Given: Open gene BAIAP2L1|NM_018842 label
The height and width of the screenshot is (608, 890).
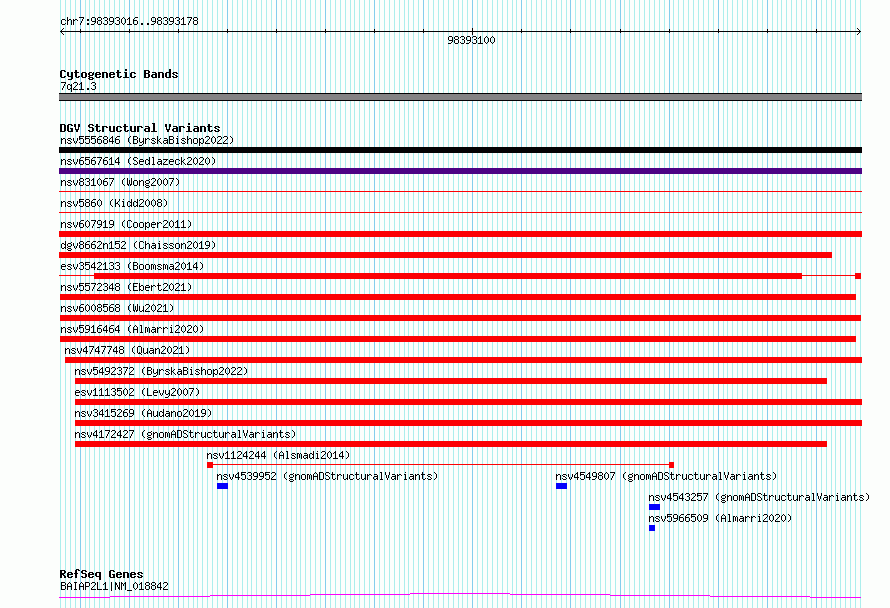Looking at the screenshot, I should point(114,586).
